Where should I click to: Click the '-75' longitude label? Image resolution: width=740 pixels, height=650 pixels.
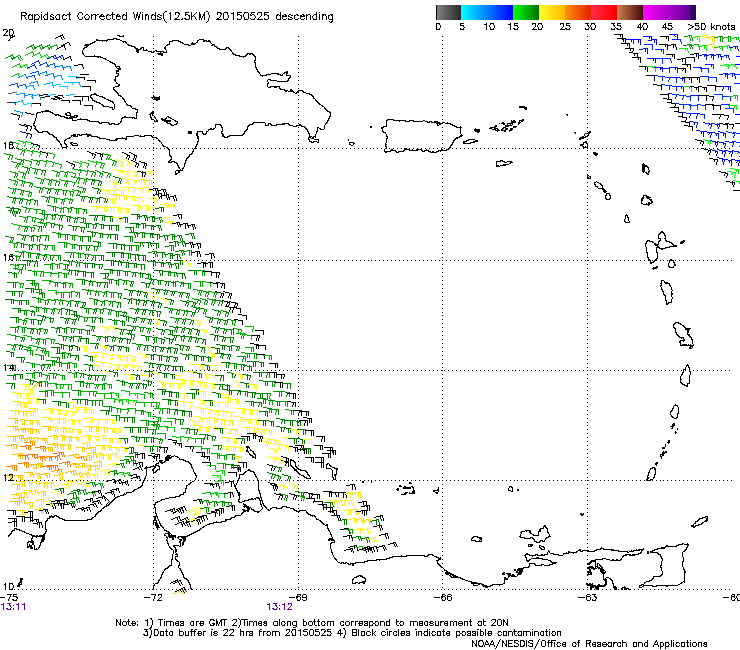point(9,598)
